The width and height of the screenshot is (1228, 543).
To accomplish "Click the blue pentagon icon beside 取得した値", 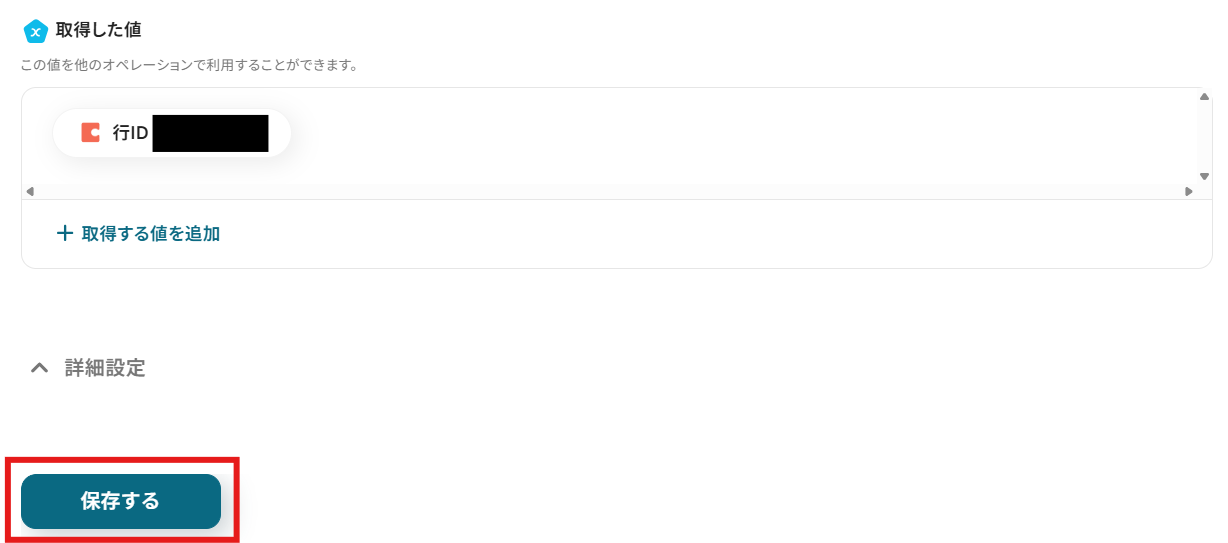I will (x=35, y=32).
